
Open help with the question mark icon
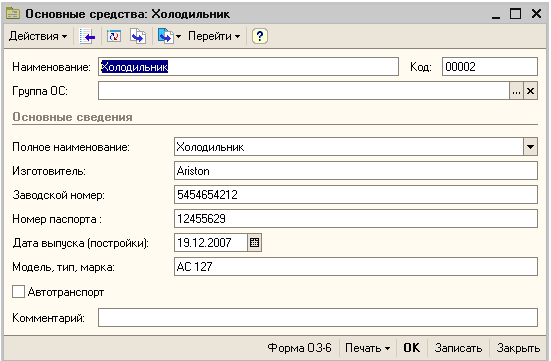tap(260, 36)
